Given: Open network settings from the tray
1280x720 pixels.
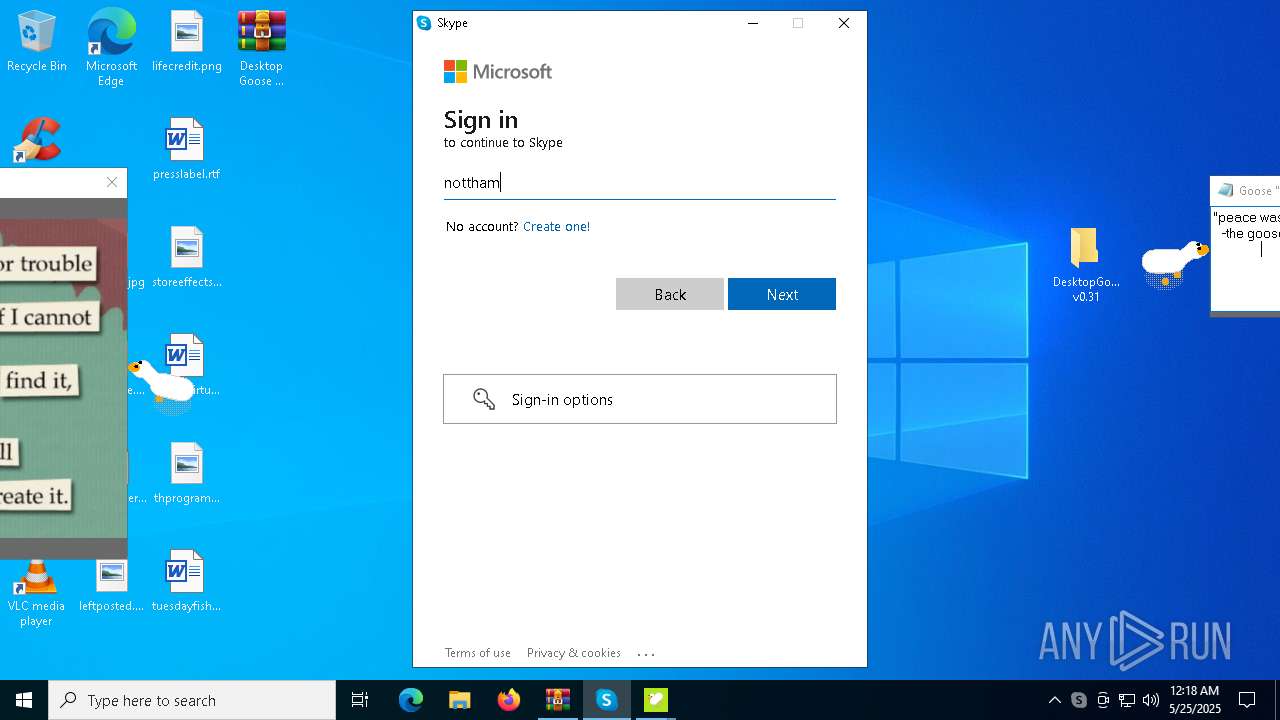Looking at the screenshot, I should coord(1127,700).
